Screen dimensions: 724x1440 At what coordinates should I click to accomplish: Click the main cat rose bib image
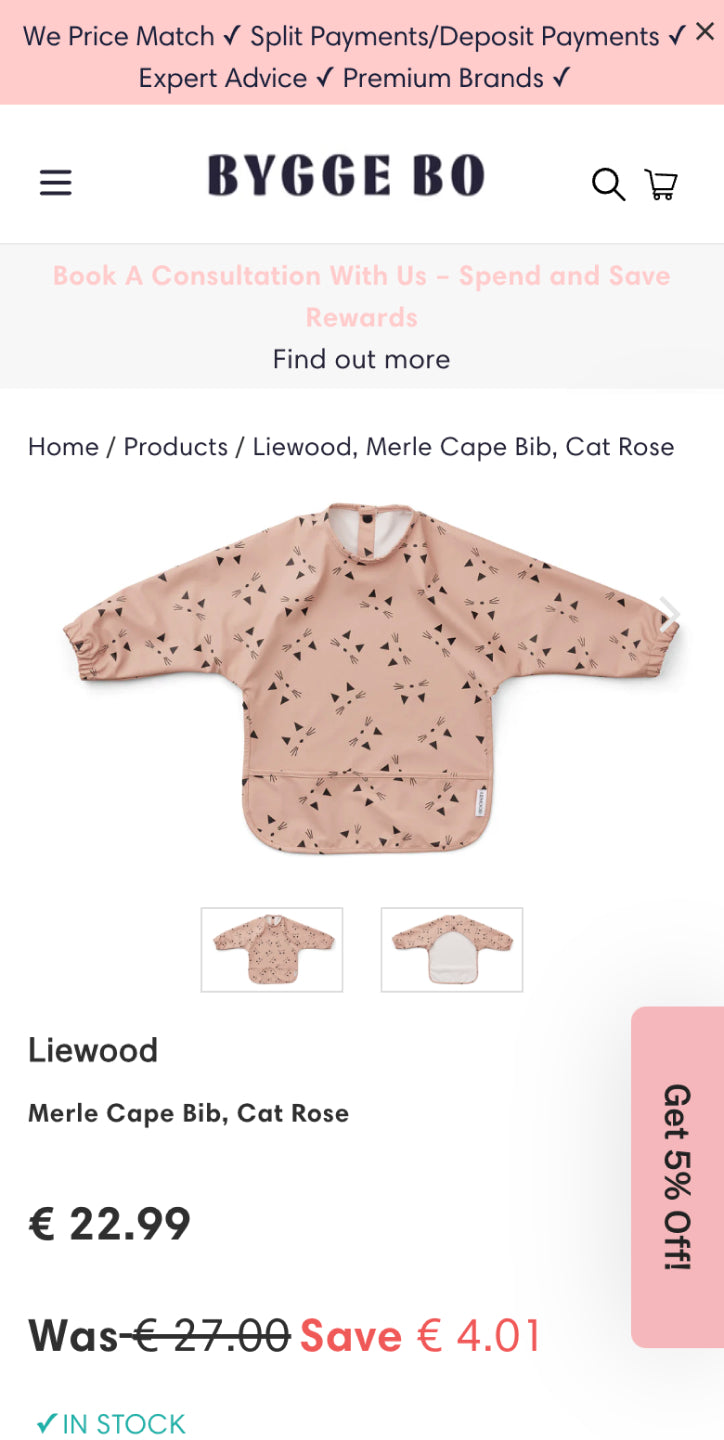point(372,679)
